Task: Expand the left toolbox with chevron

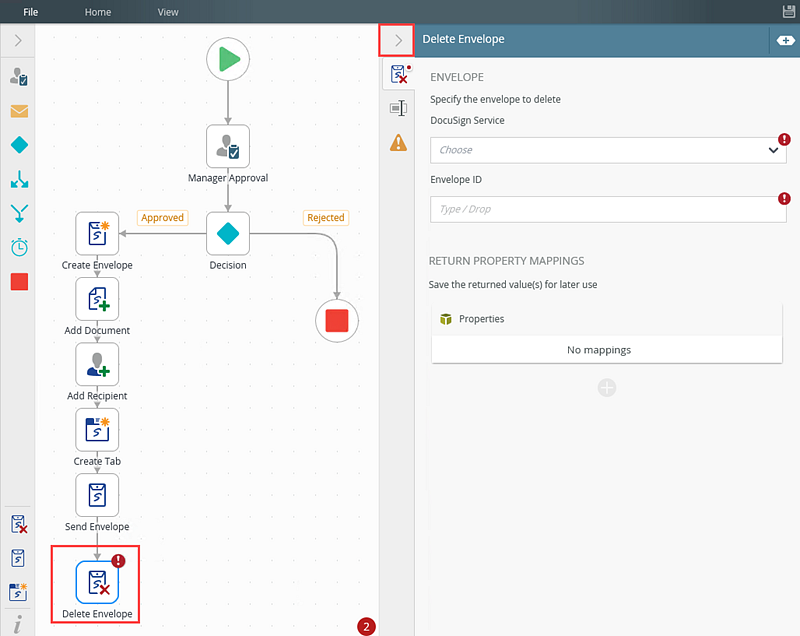Action: click(18, 40)
